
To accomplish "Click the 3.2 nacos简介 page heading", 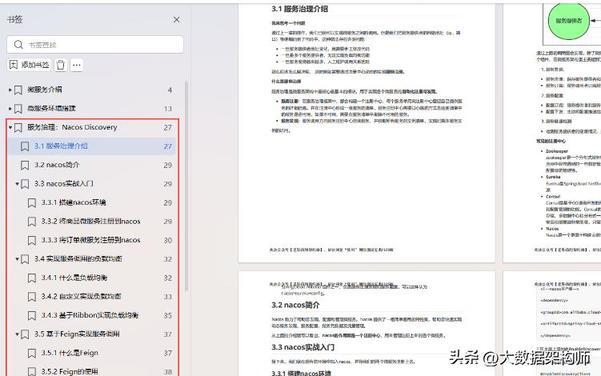I will tap(296, 305).
